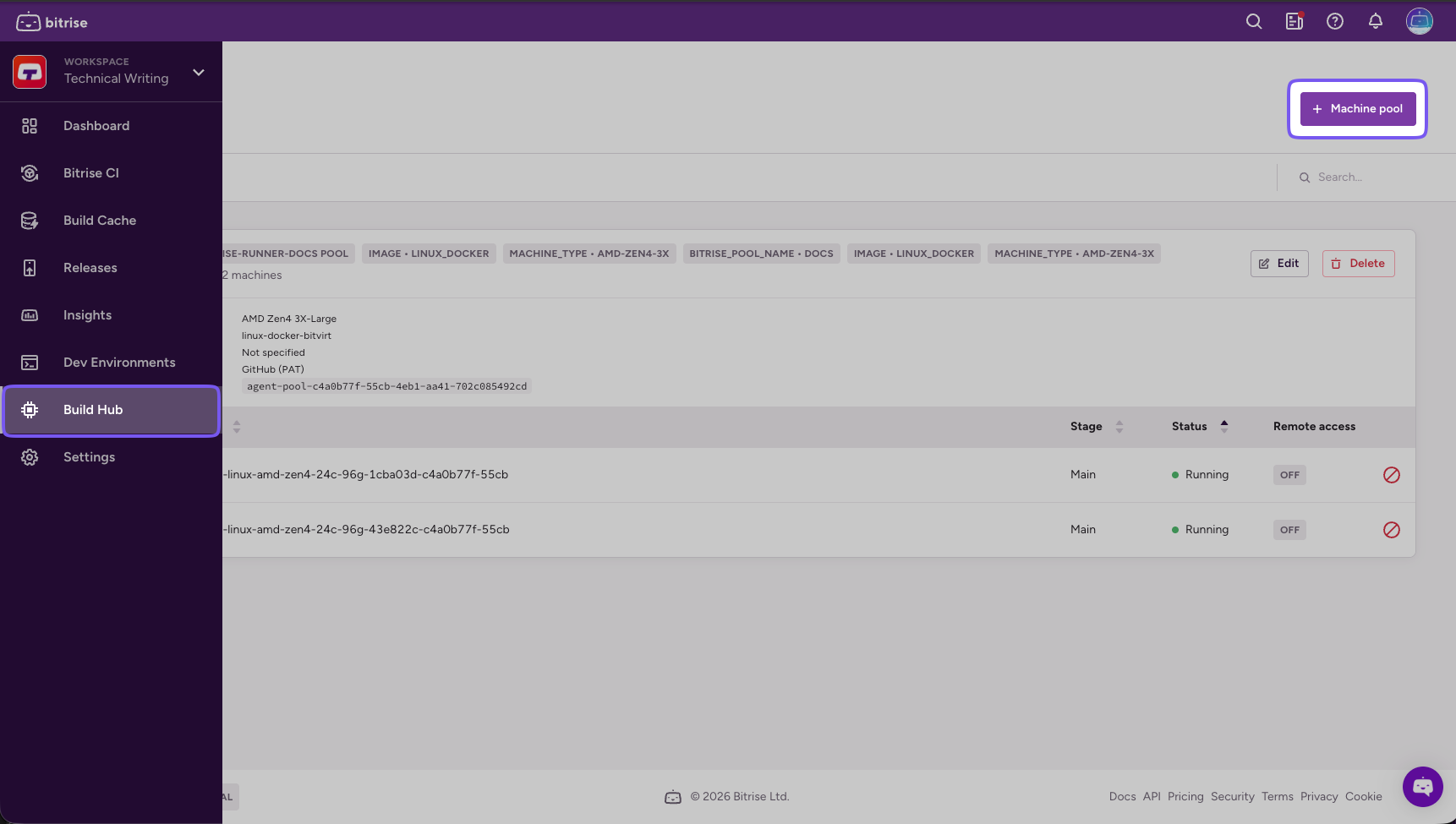1456x824 pixels.
Task: Add a new Machine pool
Action: point(1358,109)
